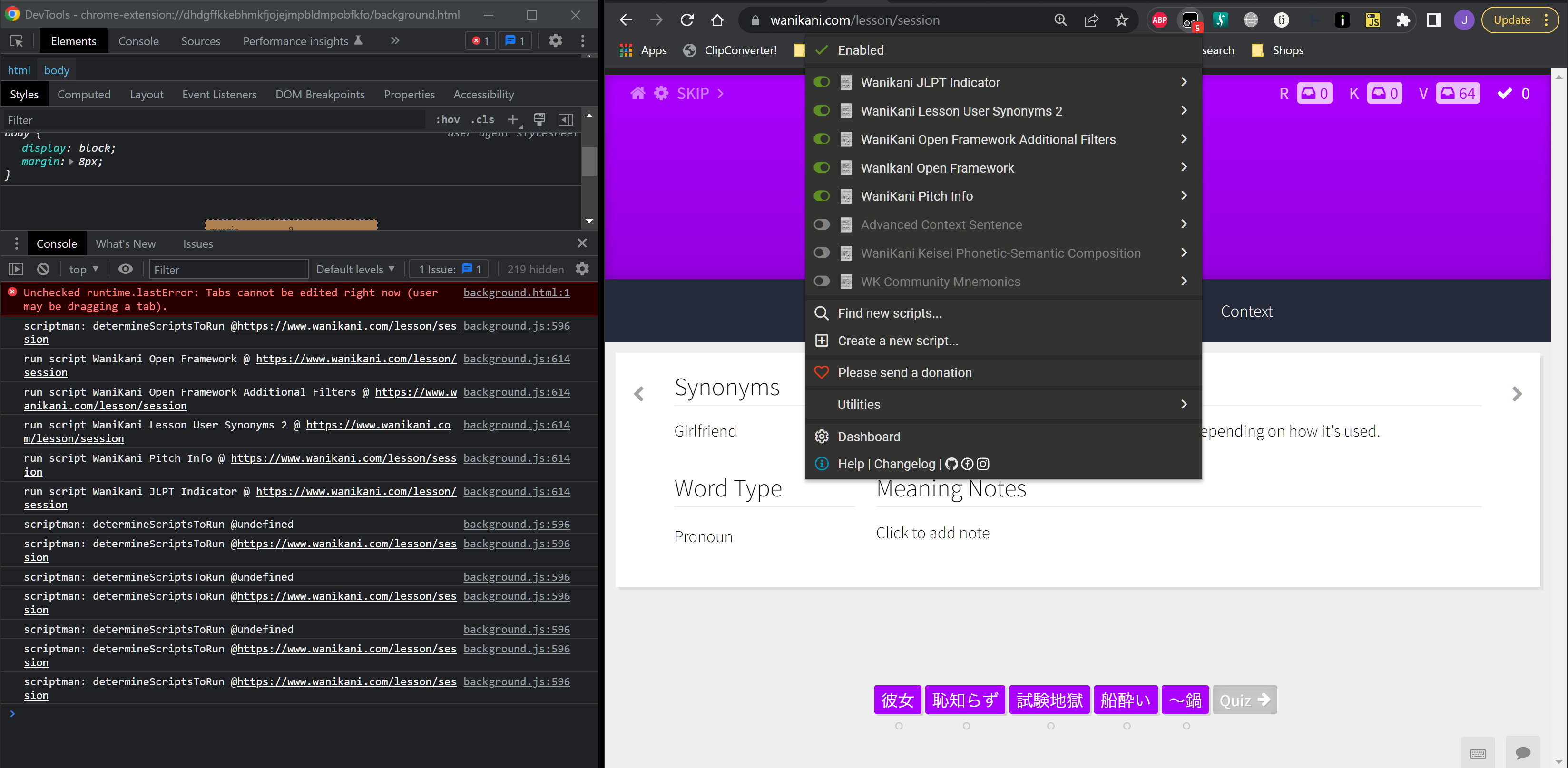Switch to DevTools Sources tab
Screen dimensions: 1568x768
200,41
